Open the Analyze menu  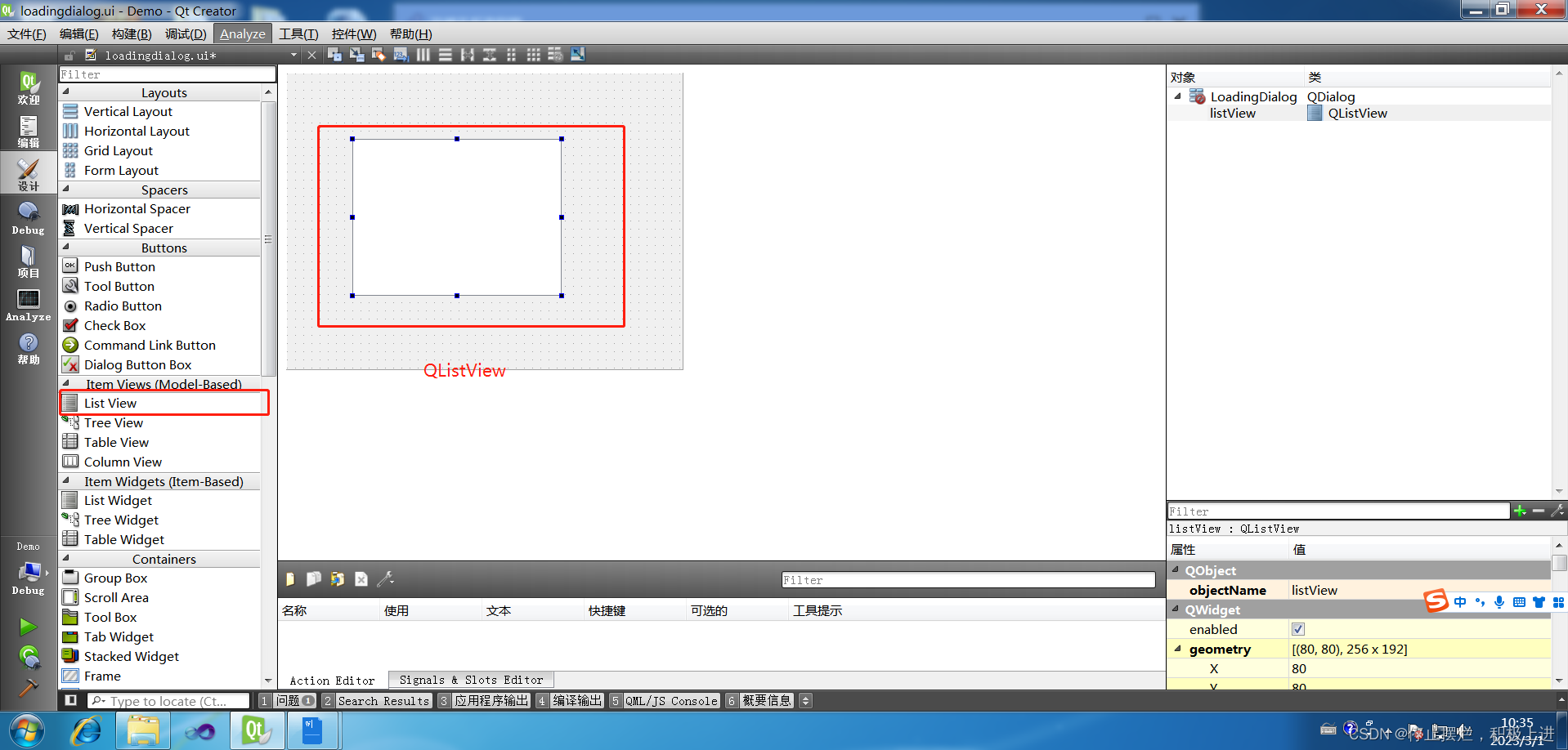[242, 33]
